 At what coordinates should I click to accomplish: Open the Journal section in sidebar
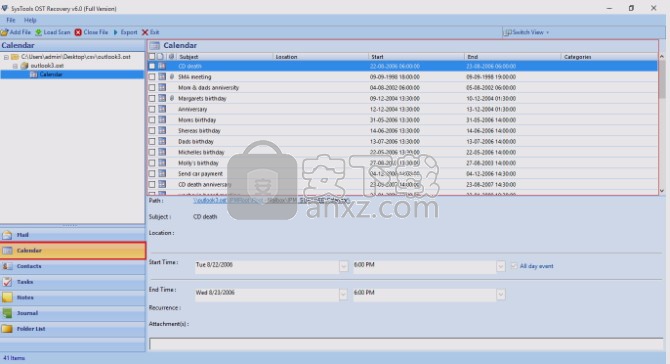coord(73,313)
